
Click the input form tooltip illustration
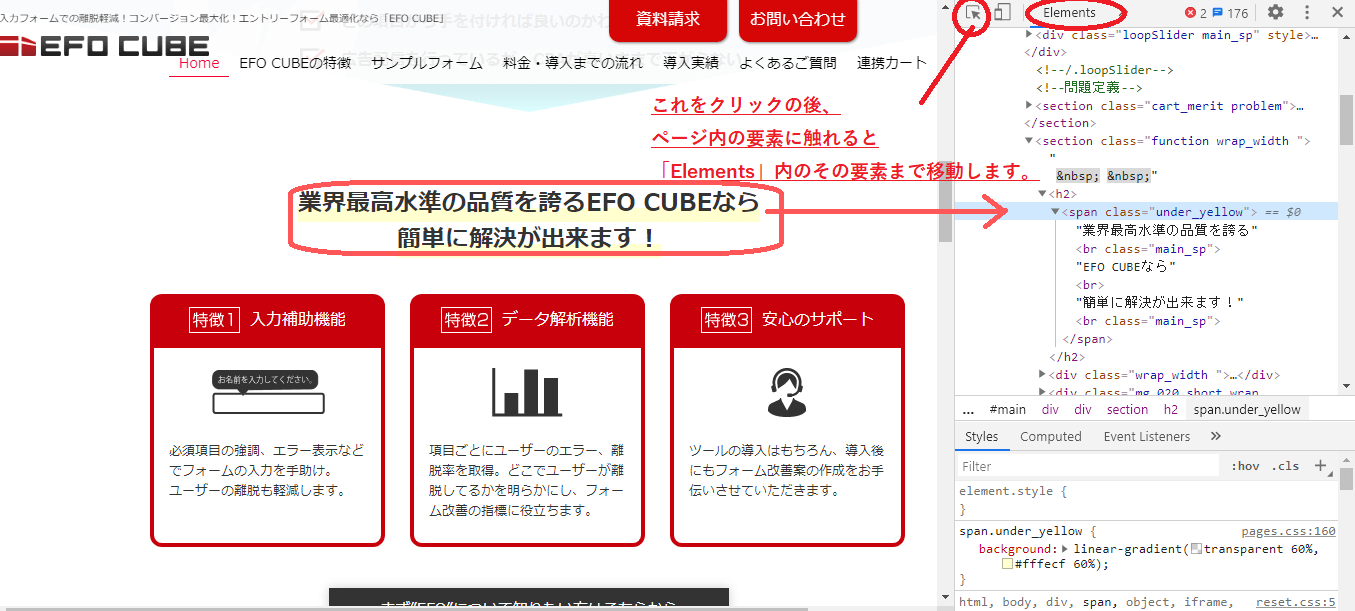(268, 392)
